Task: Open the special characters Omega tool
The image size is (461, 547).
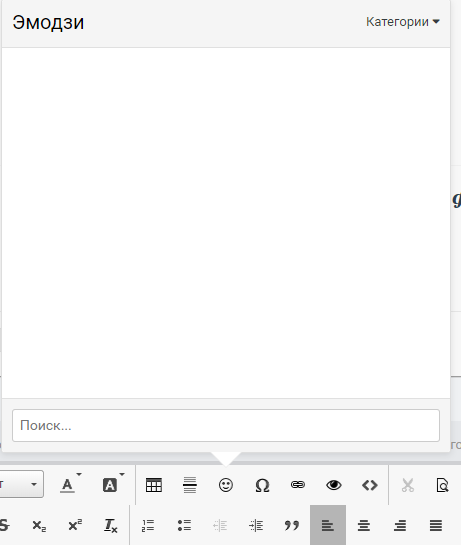Action: coord(262,485)
